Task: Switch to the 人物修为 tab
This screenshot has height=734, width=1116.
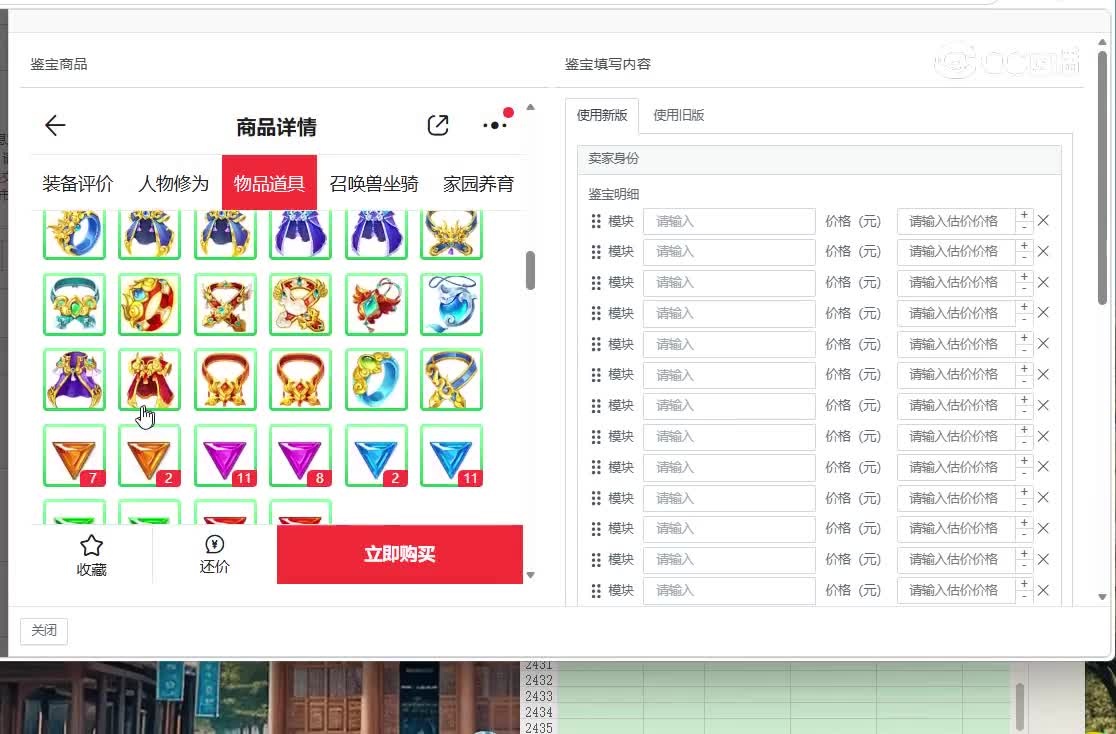Action: (x=173, y=184)
